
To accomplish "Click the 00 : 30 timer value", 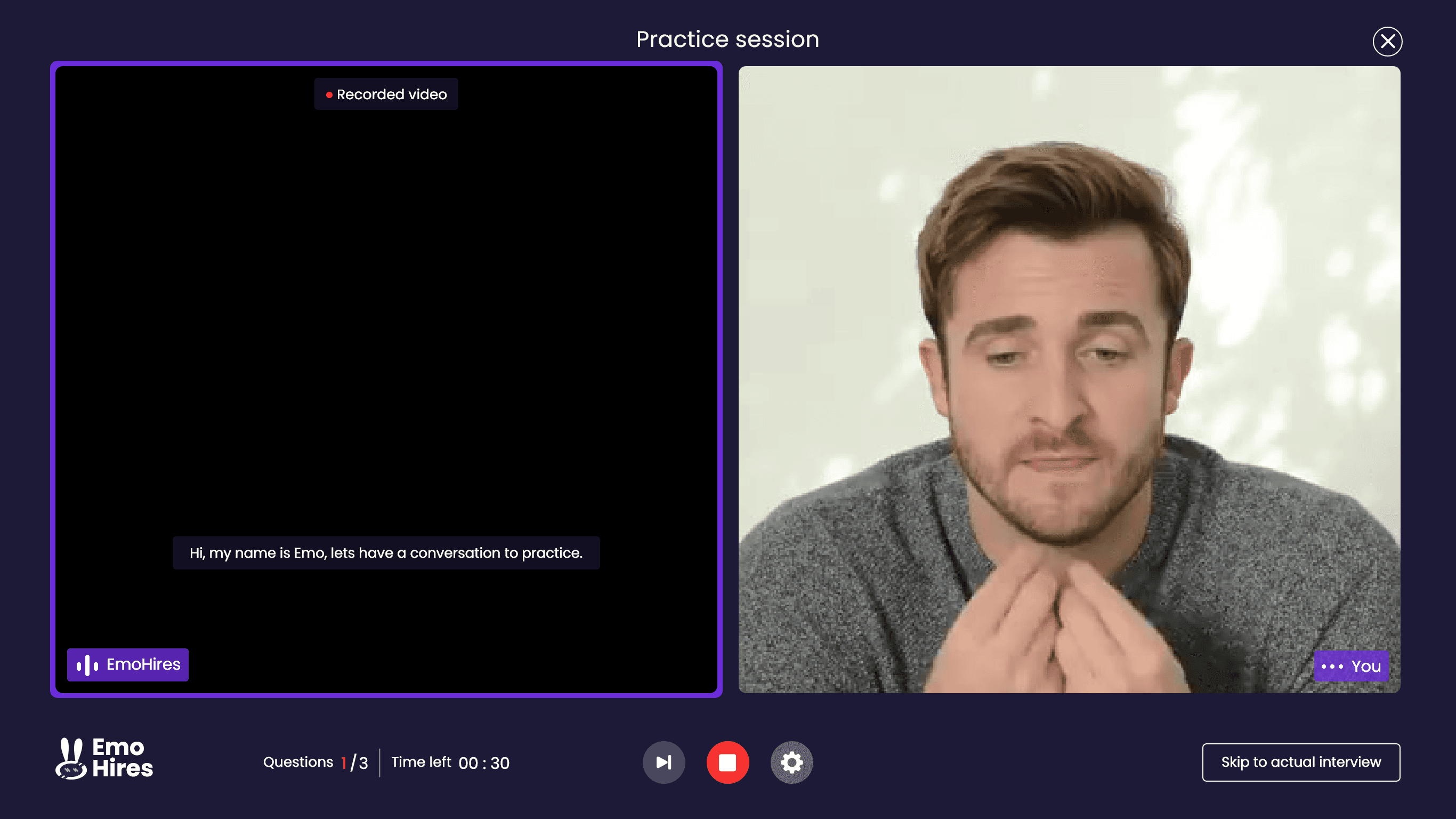I will coord(484,763).
